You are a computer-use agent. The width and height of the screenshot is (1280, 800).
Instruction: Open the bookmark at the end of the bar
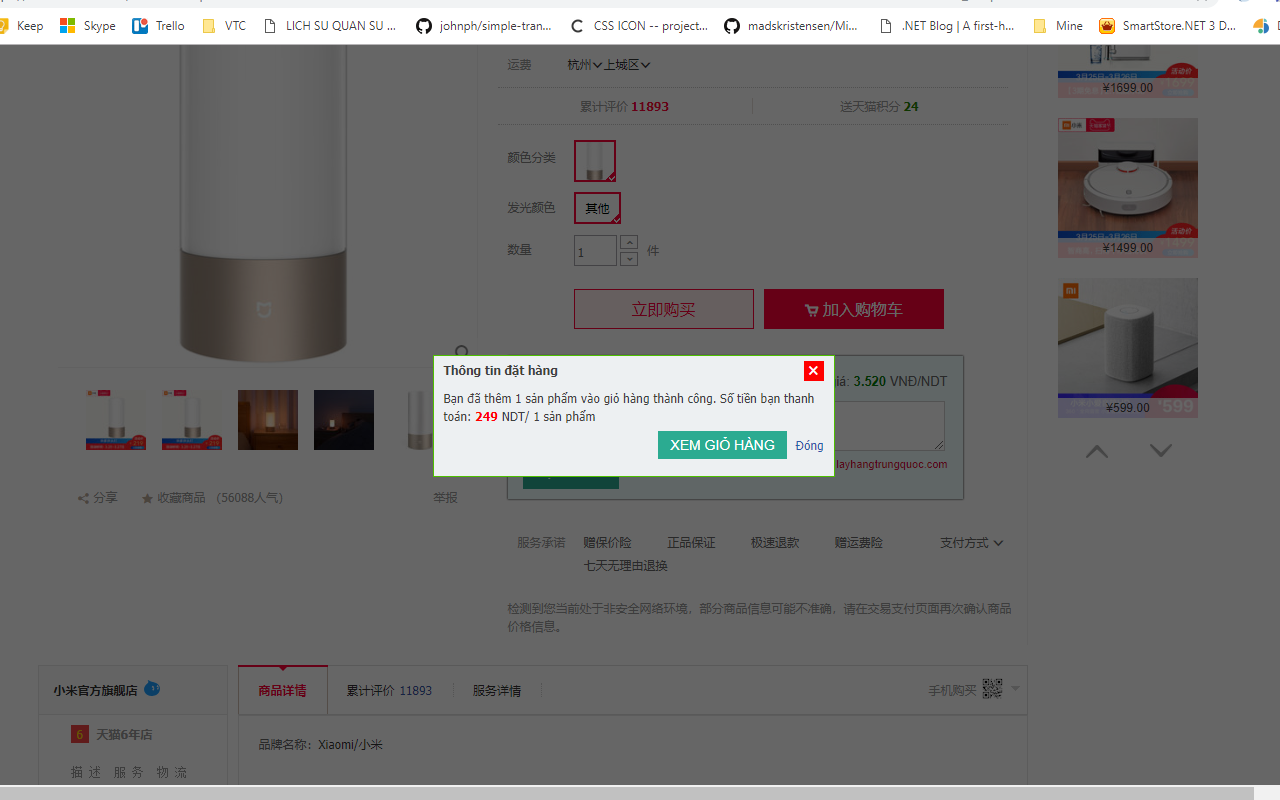point(1265,26)
